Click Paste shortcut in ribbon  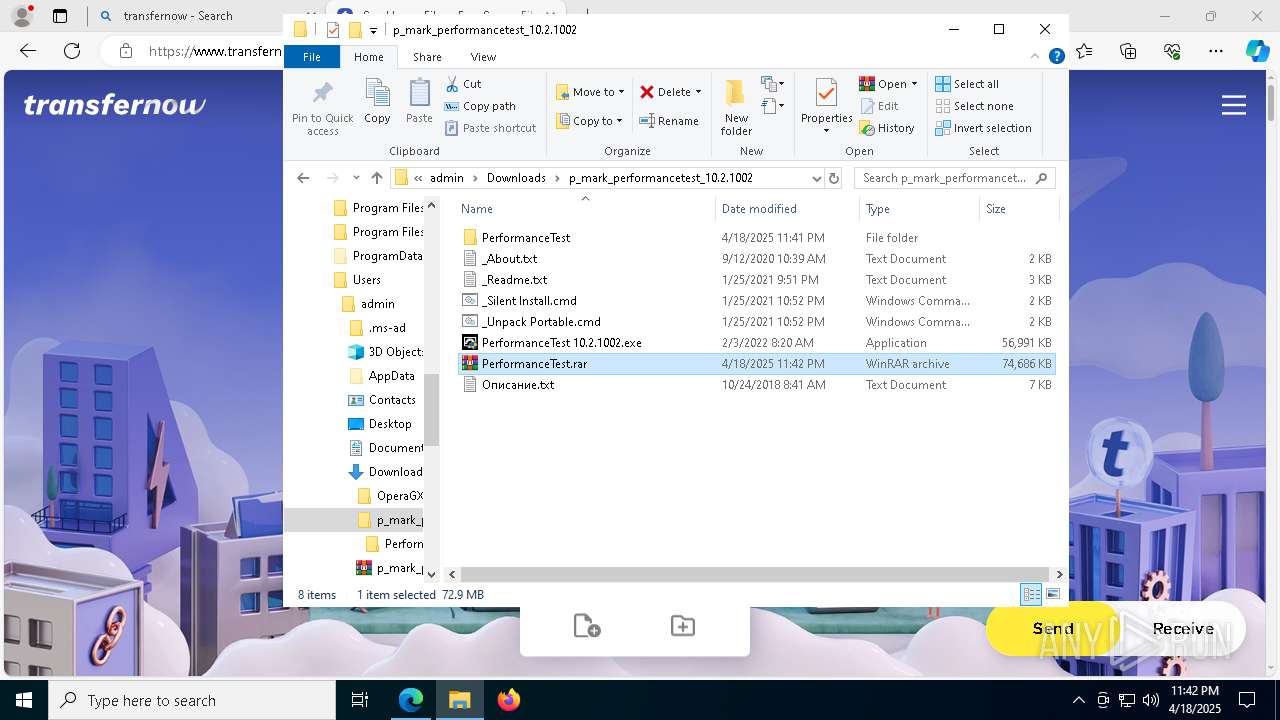491,128
